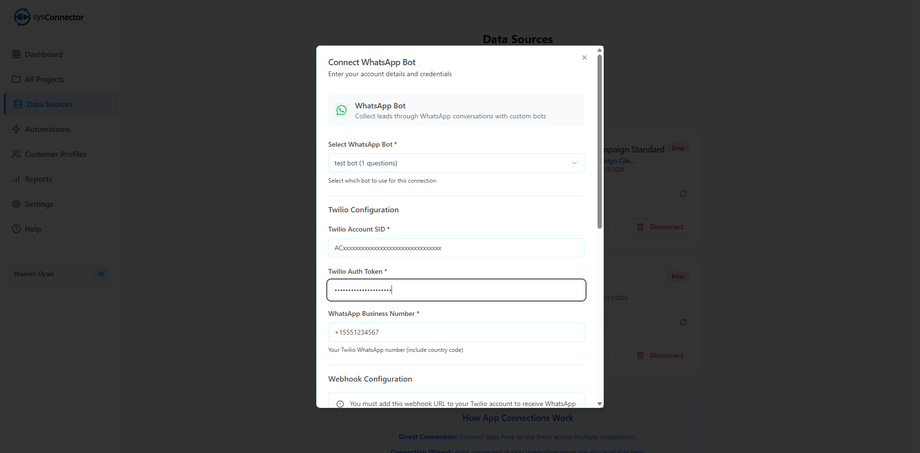The width and height of the screenshot is (920, 453).
Task: Click the Help question mark icon
Action: pyautogui.click(x=16, y=229)
